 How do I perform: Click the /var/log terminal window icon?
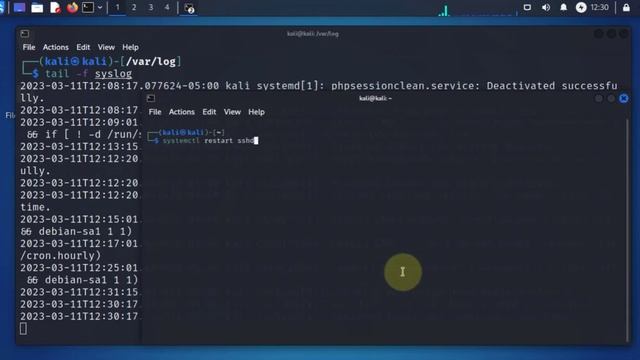[x=25, y=33]
